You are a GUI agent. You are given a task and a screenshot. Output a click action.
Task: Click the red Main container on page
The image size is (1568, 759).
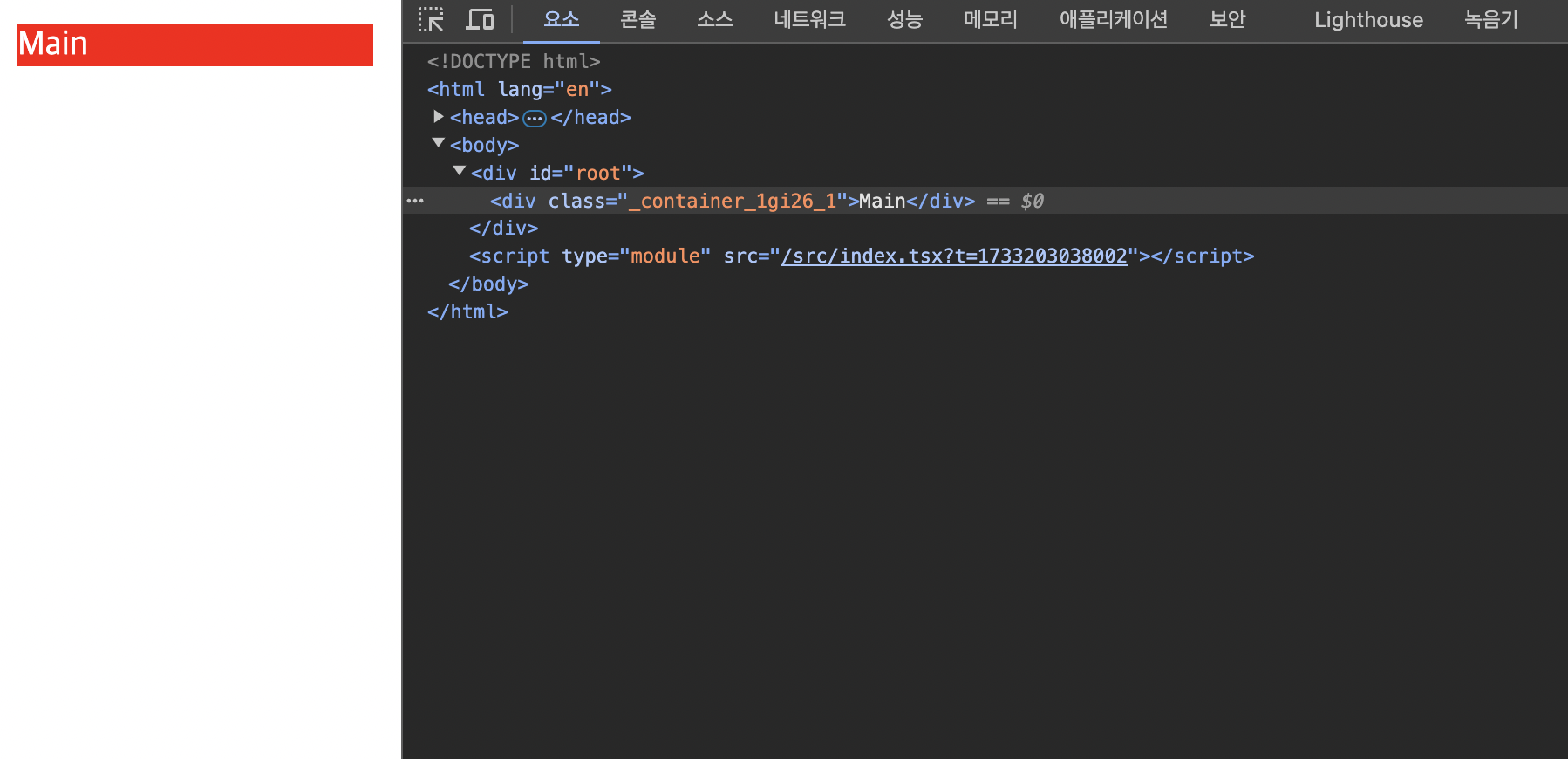(x=195, y=45)
